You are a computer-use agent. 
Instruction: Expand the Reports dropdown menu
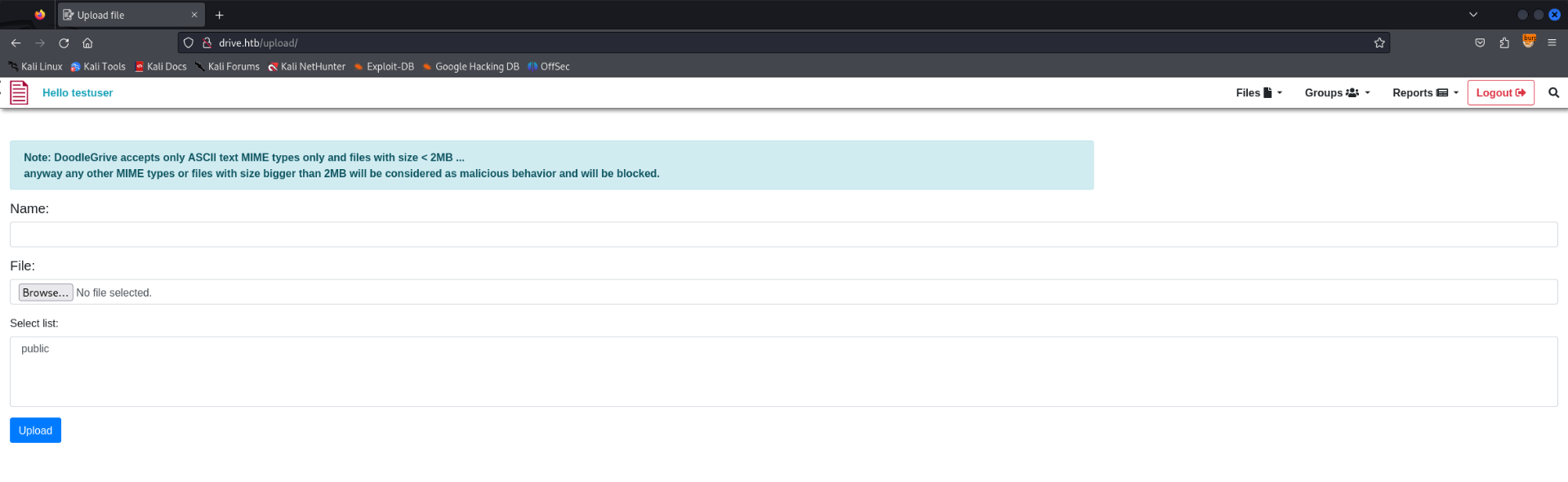(1425, 93)
